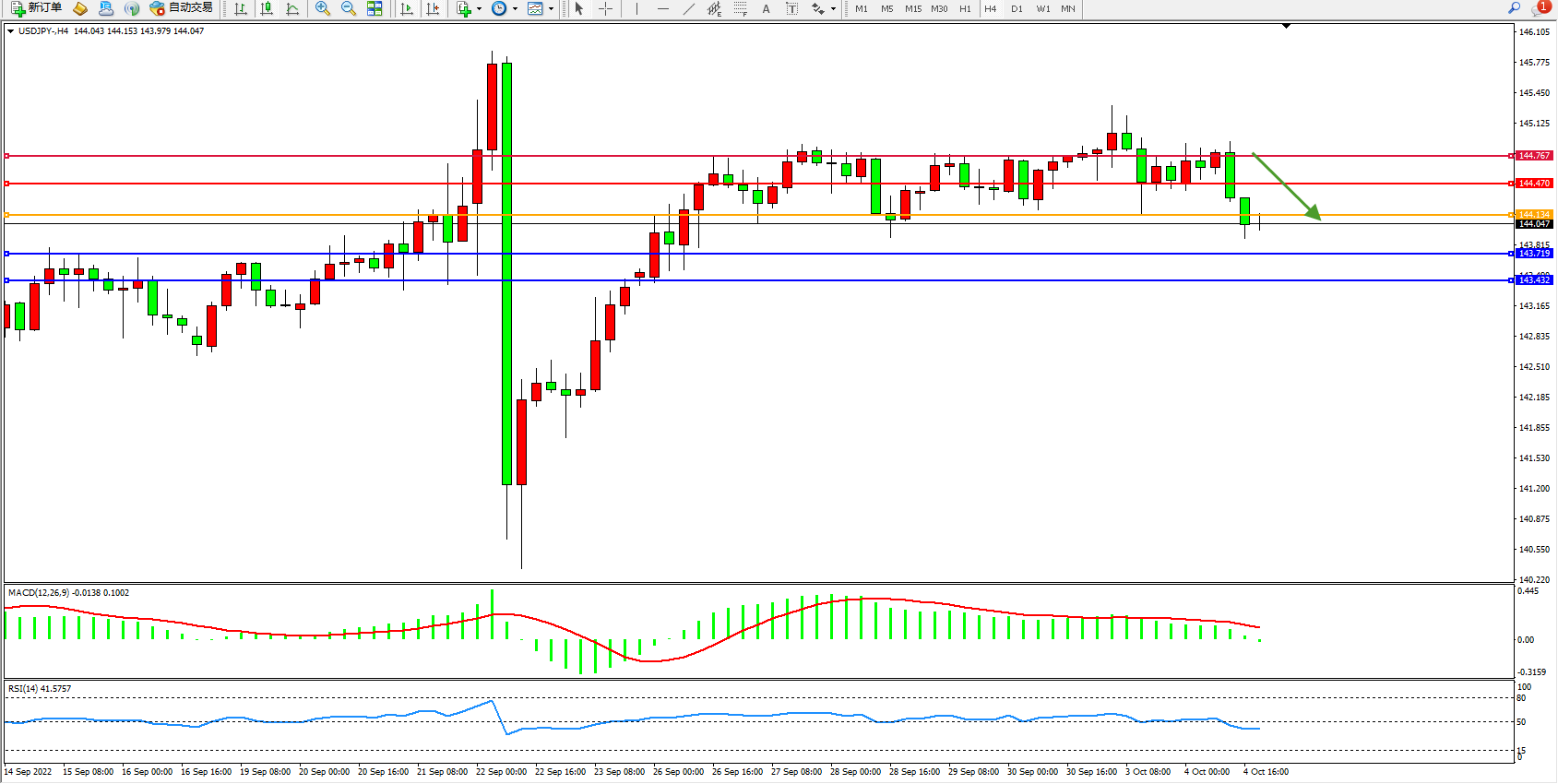Viewport: 1558px width, 784px height.
Task: Zoom in on the chart
Action: pos(323,8)
